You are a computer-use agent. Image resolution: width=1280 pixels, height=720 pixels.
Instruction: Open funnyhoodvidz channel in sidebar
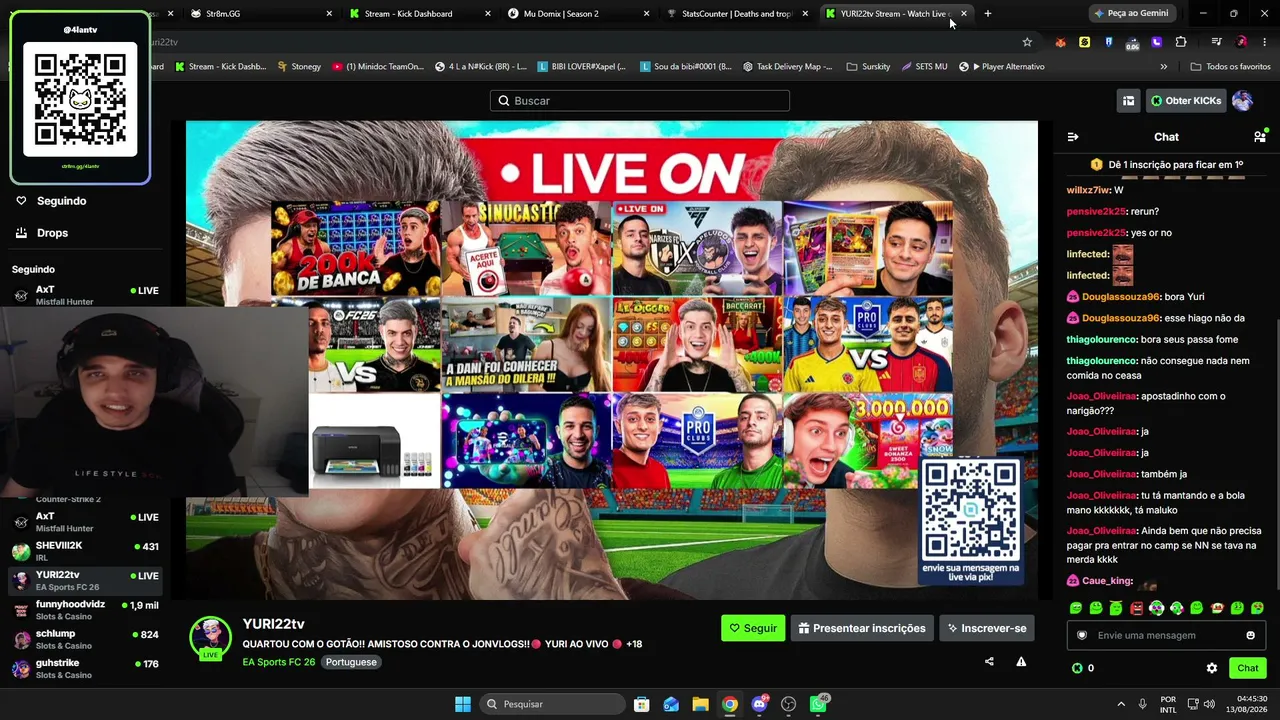(85, 610)
